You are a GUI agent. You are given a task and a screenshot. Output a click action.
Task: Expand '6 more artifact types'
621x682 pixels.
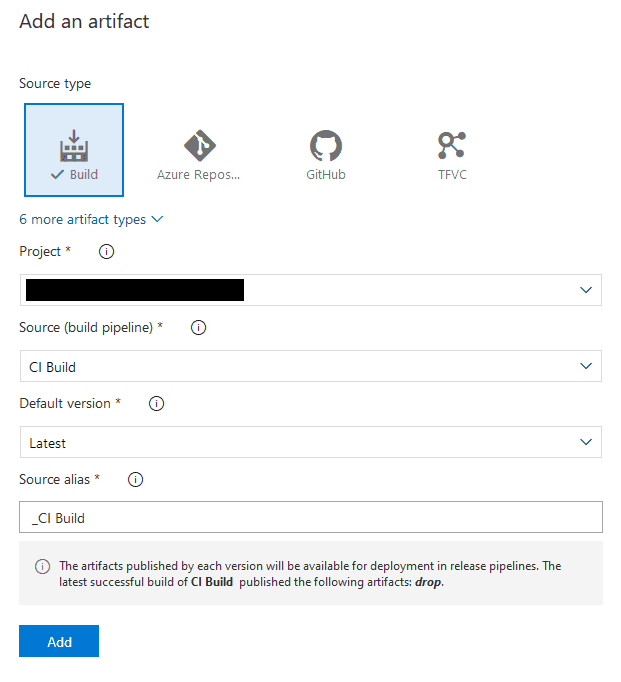[x=91, y=219]
